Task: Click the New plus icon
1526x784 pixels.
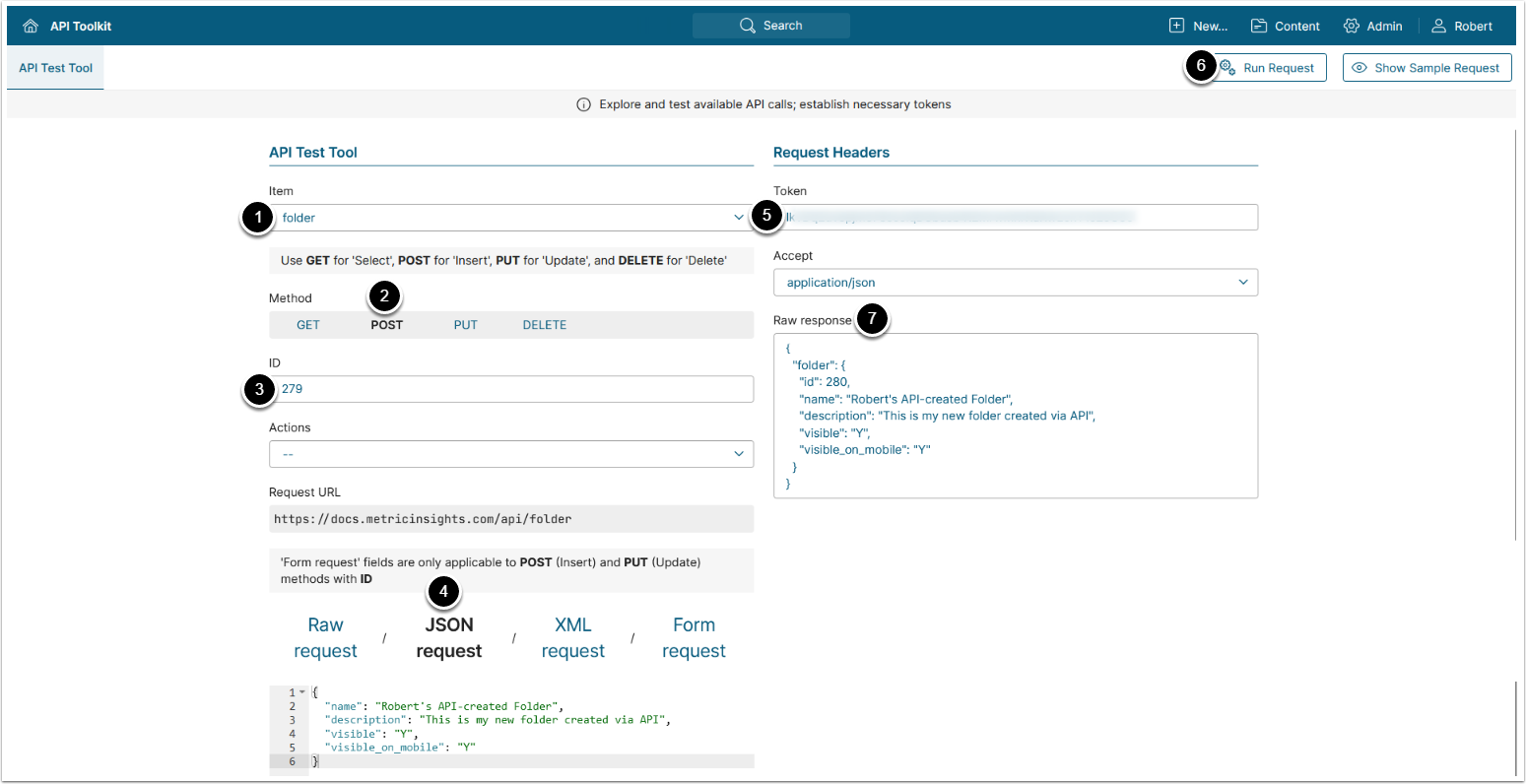Action: tap(1176, 26)
